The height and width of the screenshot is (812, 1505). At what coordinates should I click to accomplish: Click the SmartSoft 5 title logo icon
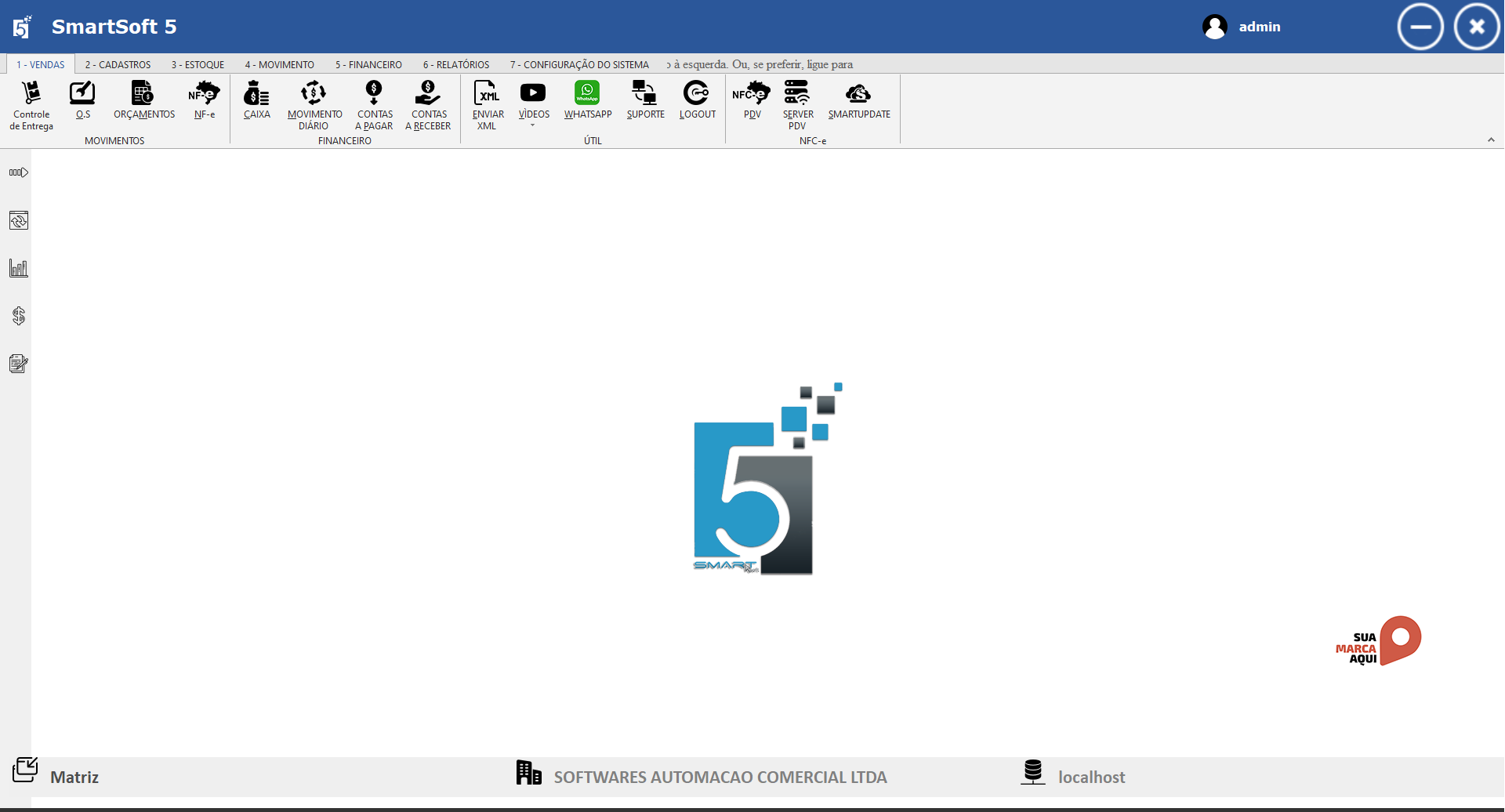[23, 27]
